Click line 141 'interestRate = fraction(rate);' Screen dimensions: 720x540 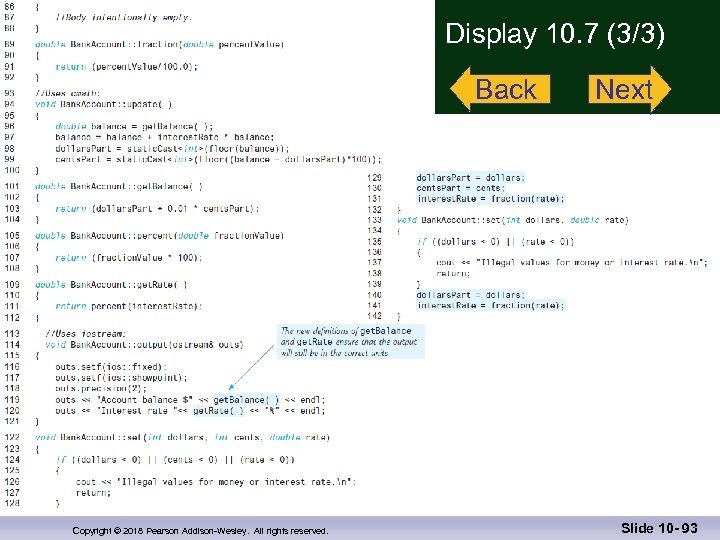[490, 305]
